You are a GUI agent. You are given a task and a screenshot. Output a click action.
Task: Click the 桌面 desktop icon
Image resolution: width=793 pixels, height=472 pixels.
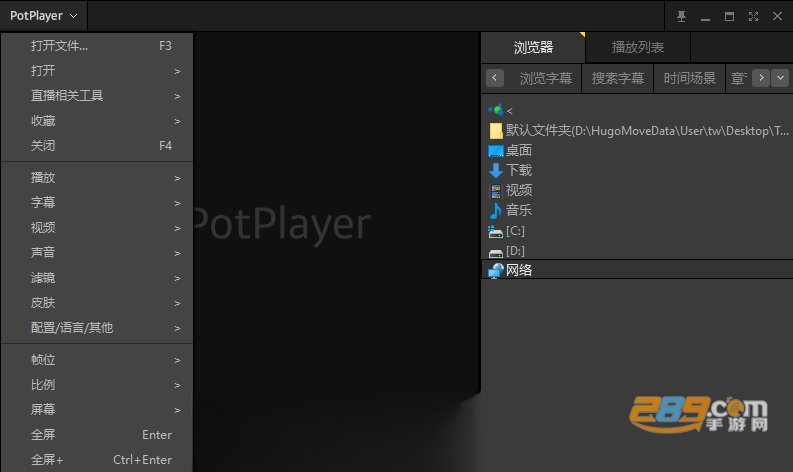(x=496, y=151)
